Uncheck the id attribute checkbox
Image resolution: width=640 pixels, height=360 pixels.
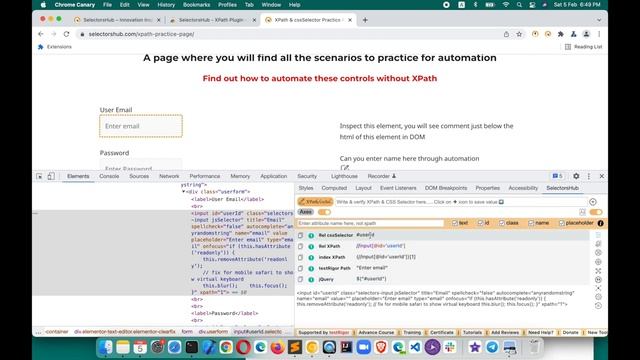point(480,223)
